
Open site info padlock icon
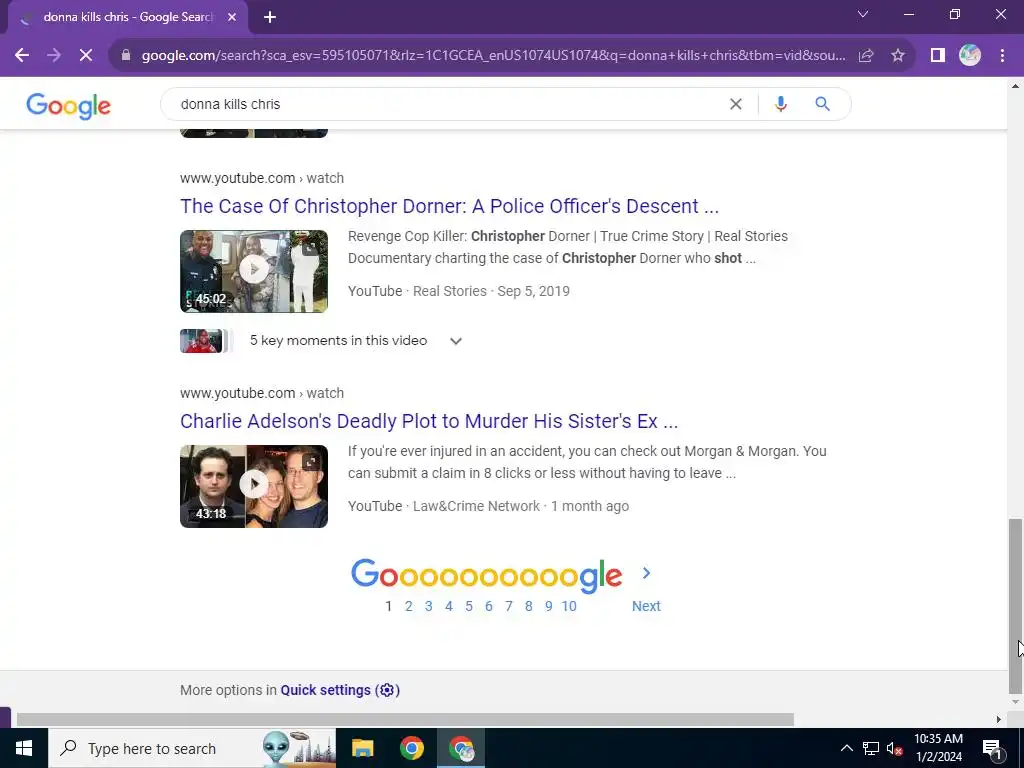(x=126, y=56)
